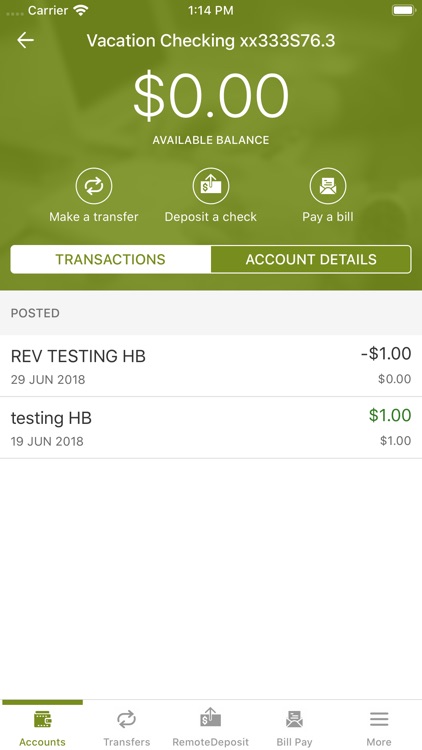The image size is (422, 750).
Task: Open the Bill Pay icon in bottom bar
Action: 294,719
